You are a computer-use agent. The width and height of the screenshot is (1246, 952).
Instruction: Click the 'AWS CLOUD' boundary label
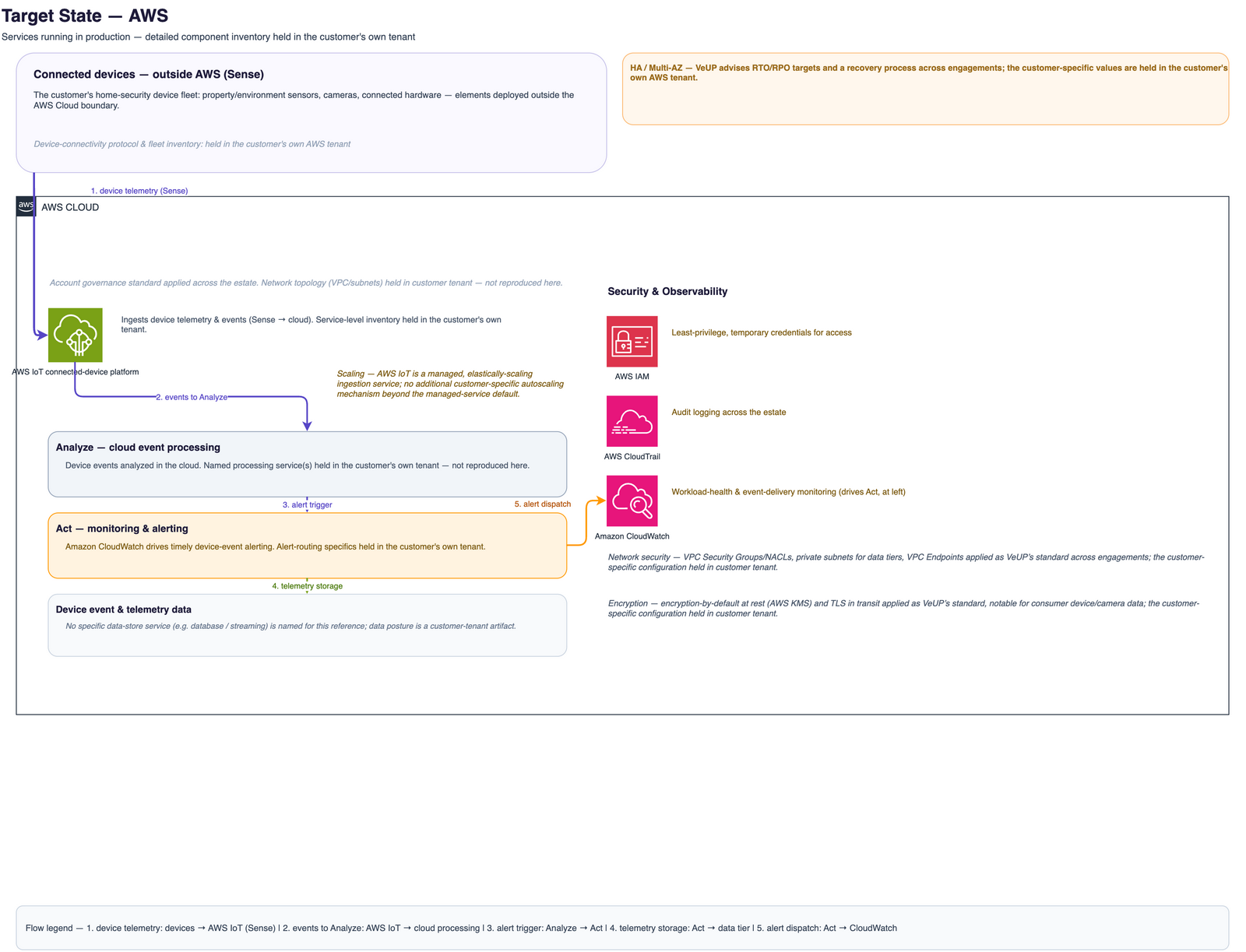[x=70, y=207]
